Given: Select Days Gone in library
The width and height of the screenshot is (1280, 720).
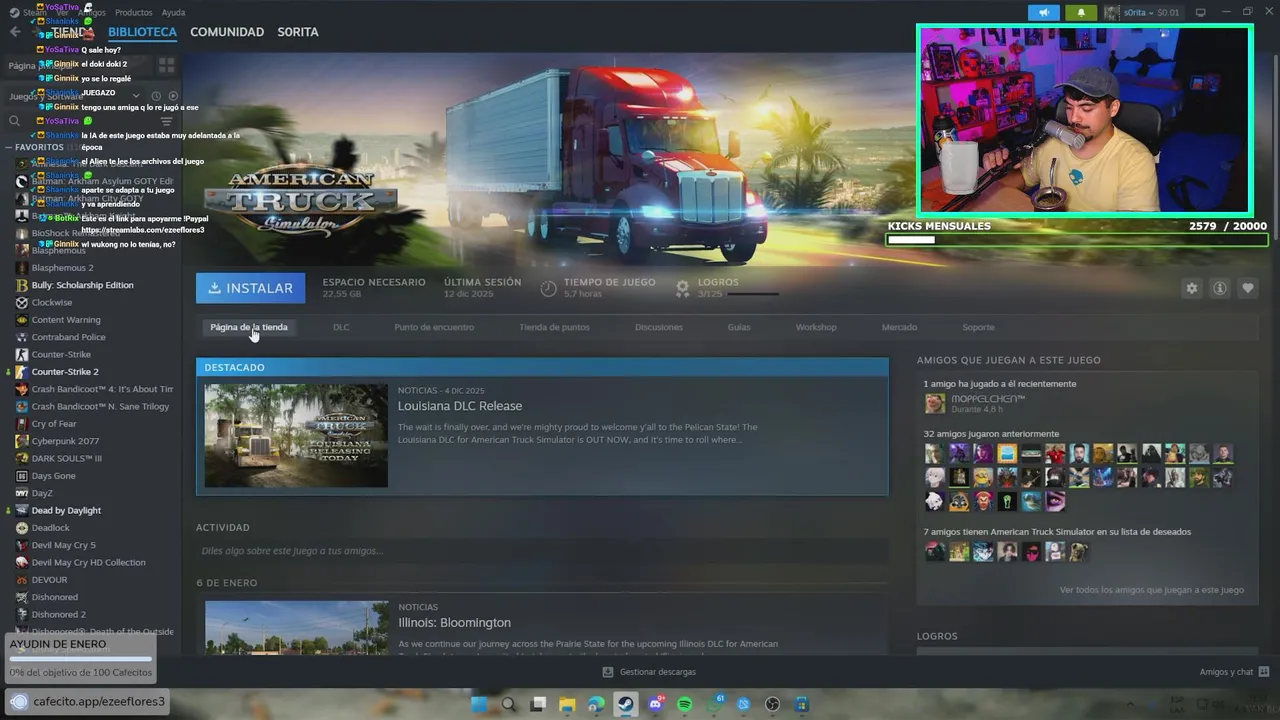Looking at the screenshot, I should pyautogui.click(x=54, y=476).
